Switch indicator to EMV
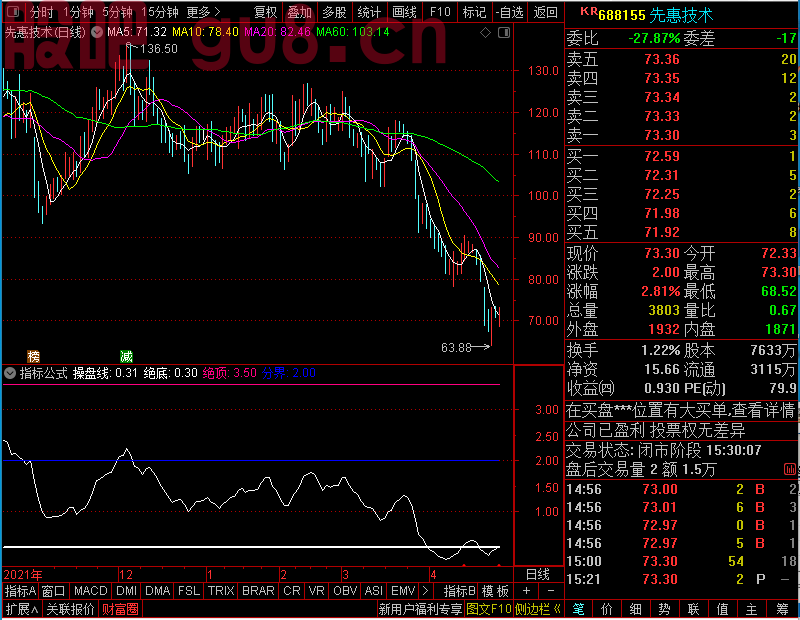 click(x=403, y=591)
